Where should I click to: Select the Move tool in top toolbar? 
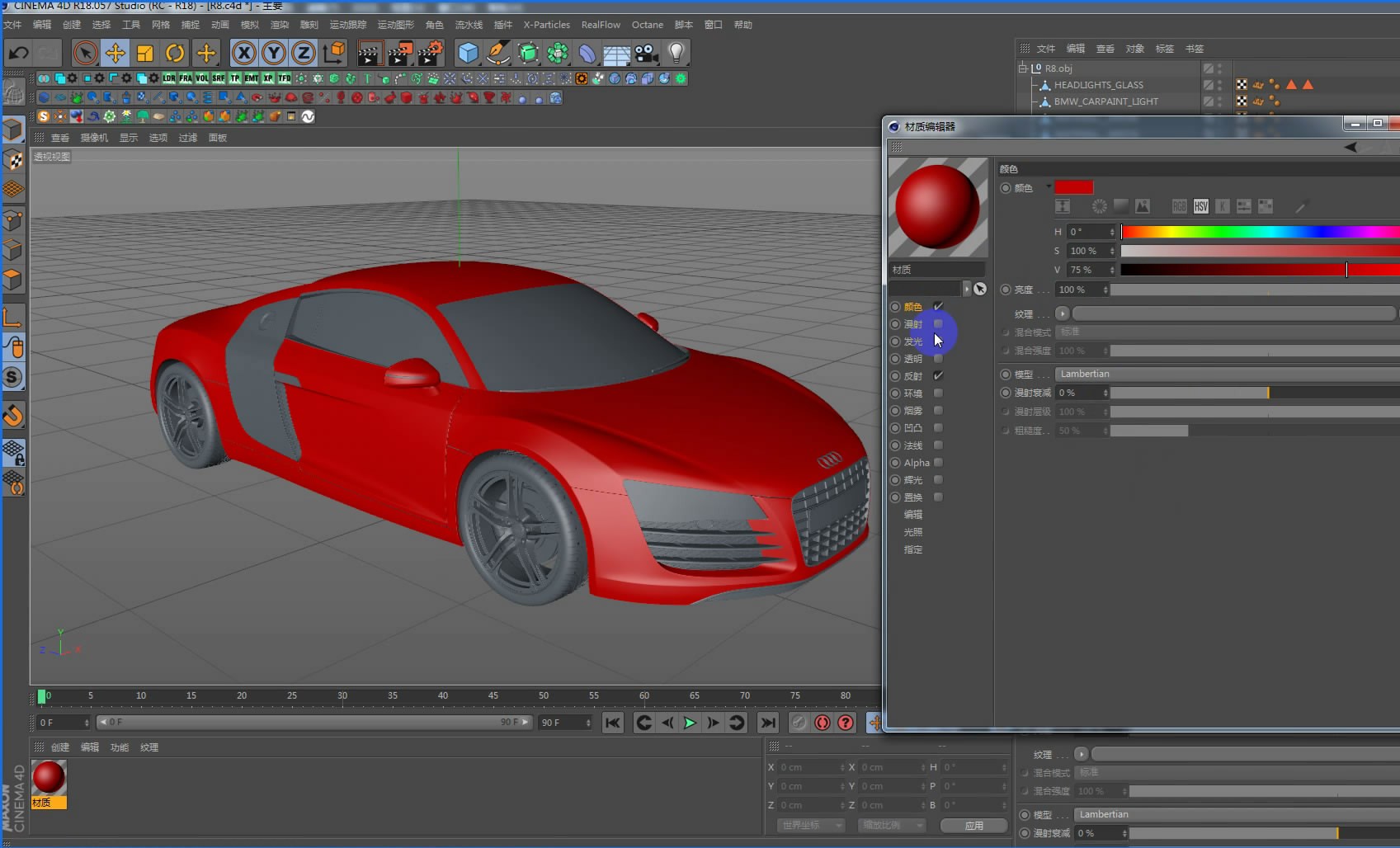[115, 54]
